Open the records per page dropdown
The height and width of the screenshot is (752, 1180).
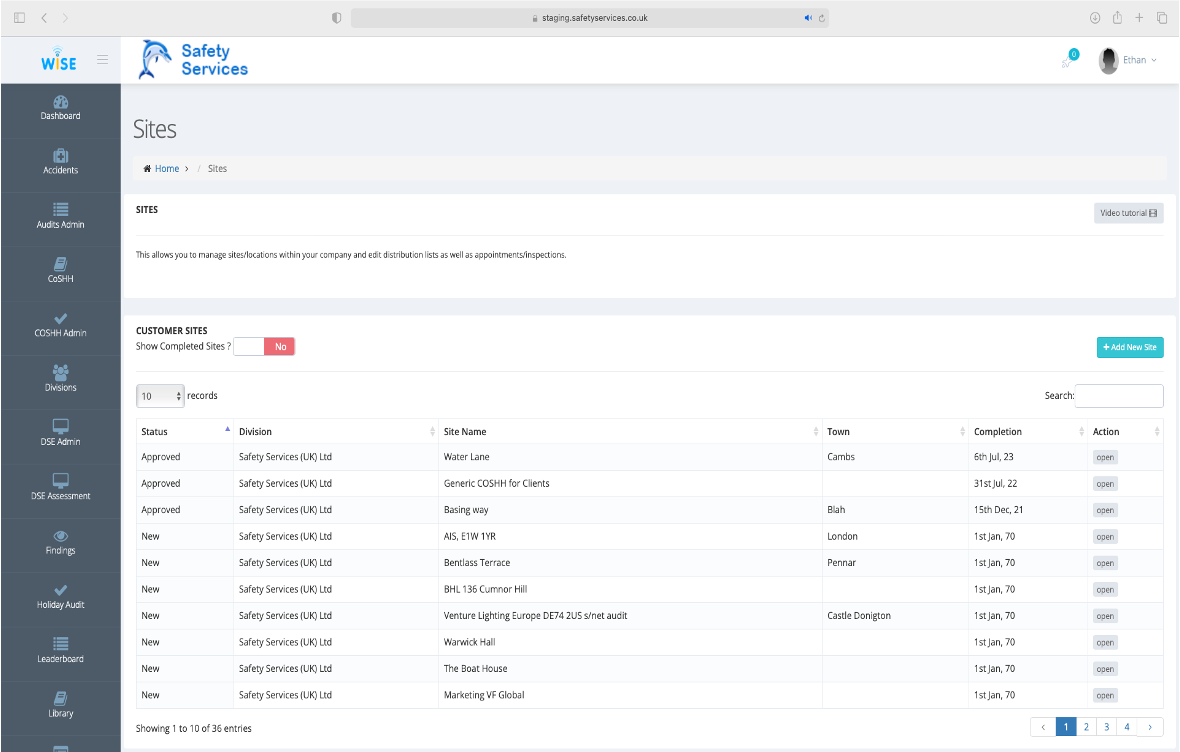[160, 396]
